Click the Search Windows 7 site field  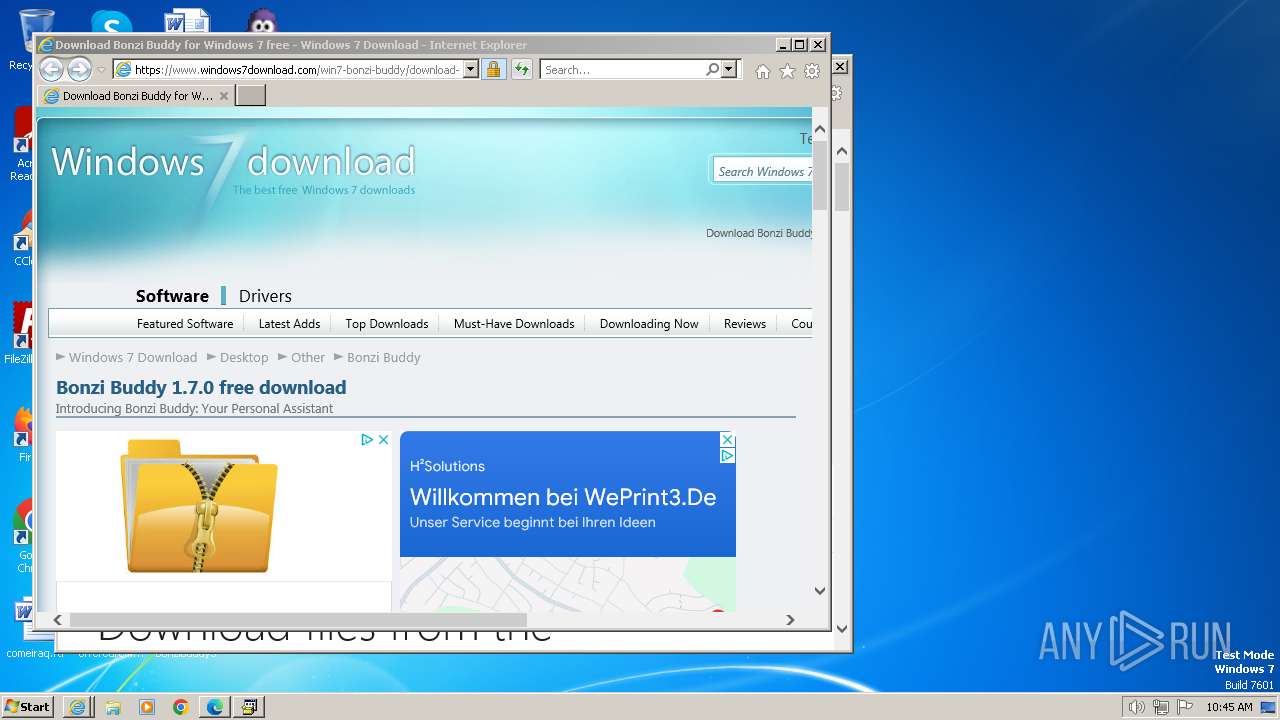tap(763, 171)
